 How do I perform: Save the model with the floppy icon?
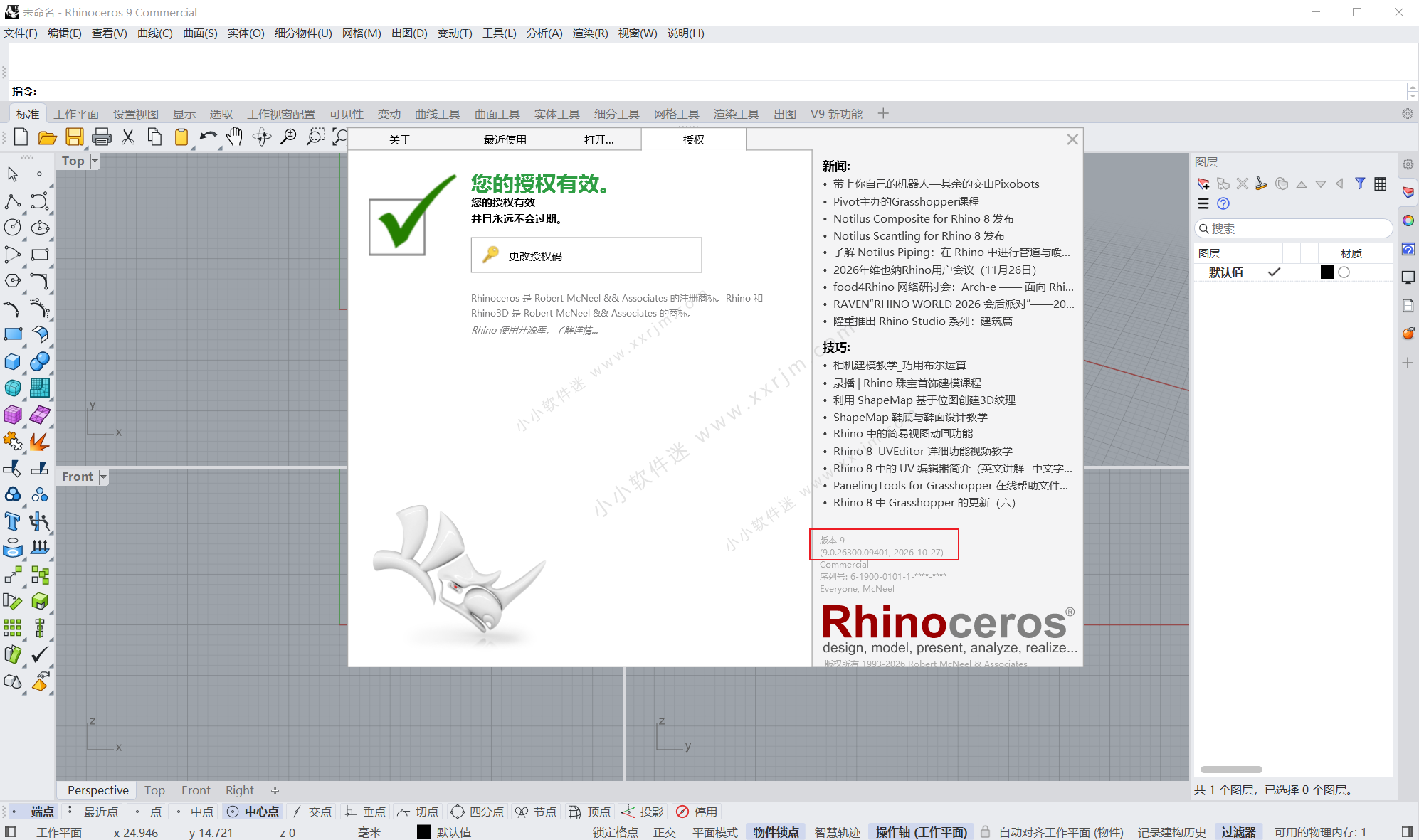74,137
